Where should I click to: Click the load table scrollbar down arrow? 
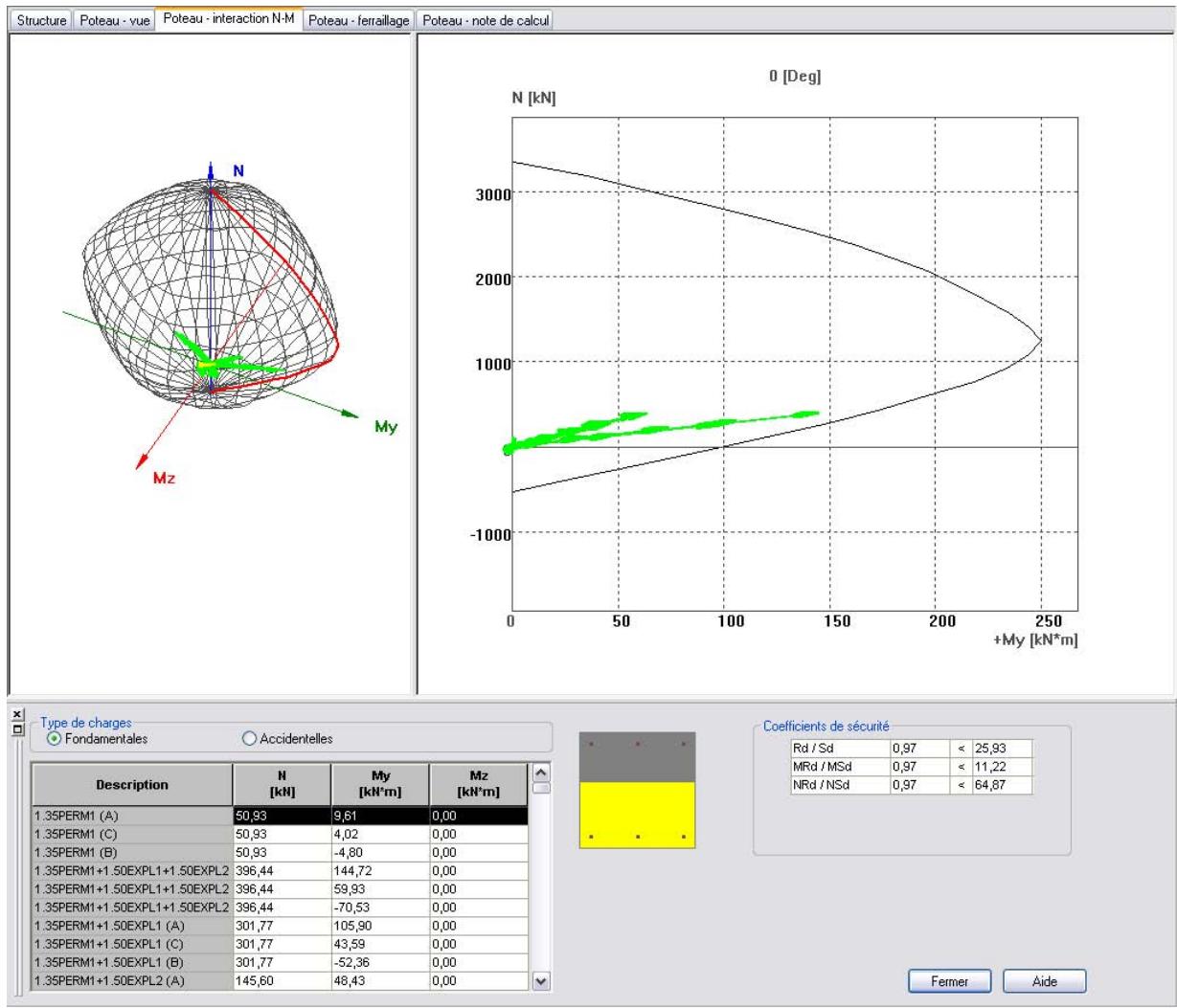541,980
